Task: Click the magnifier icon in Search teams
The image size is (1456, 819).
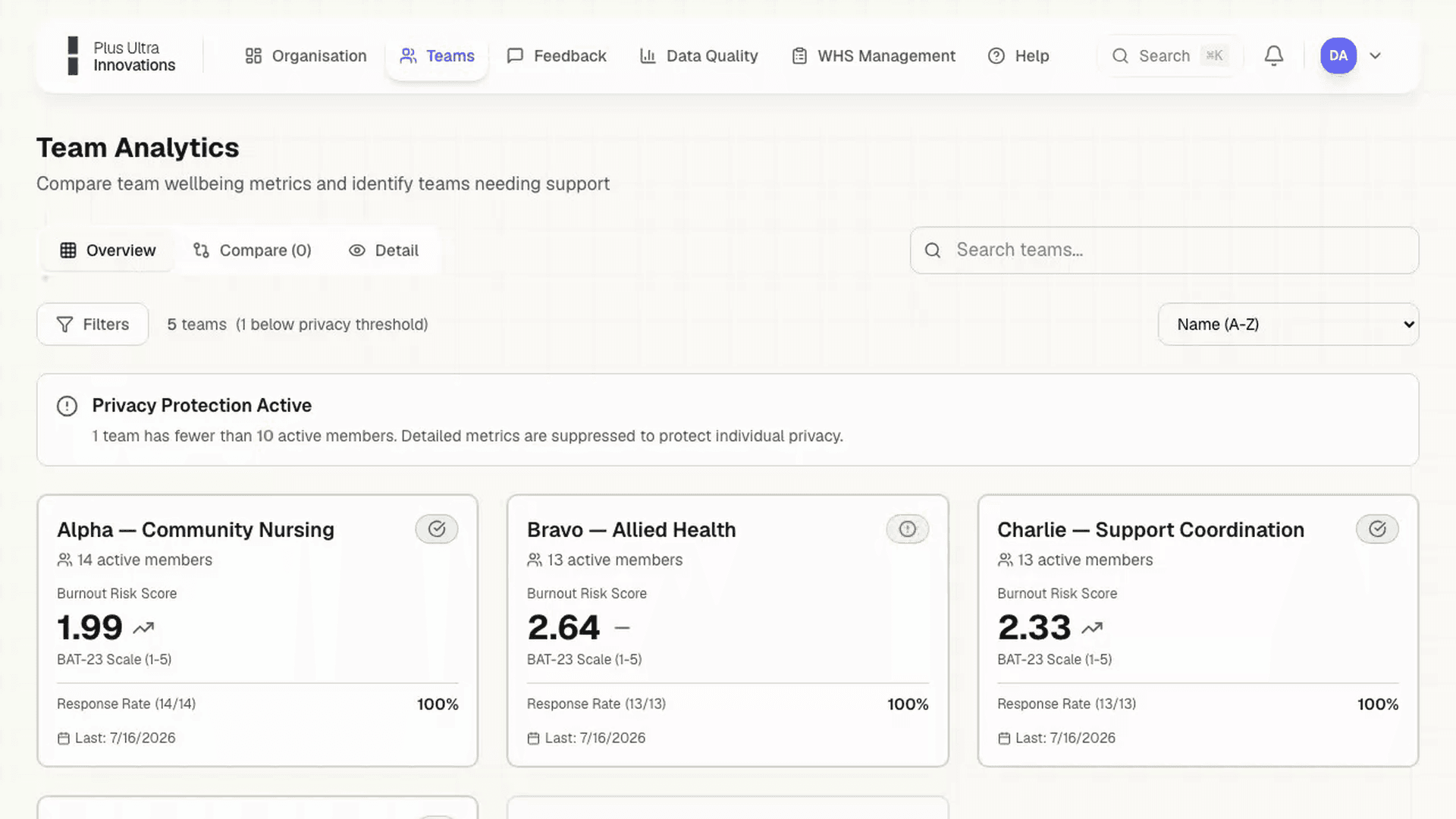Action: pyautogui.click(x=933, y=250)
